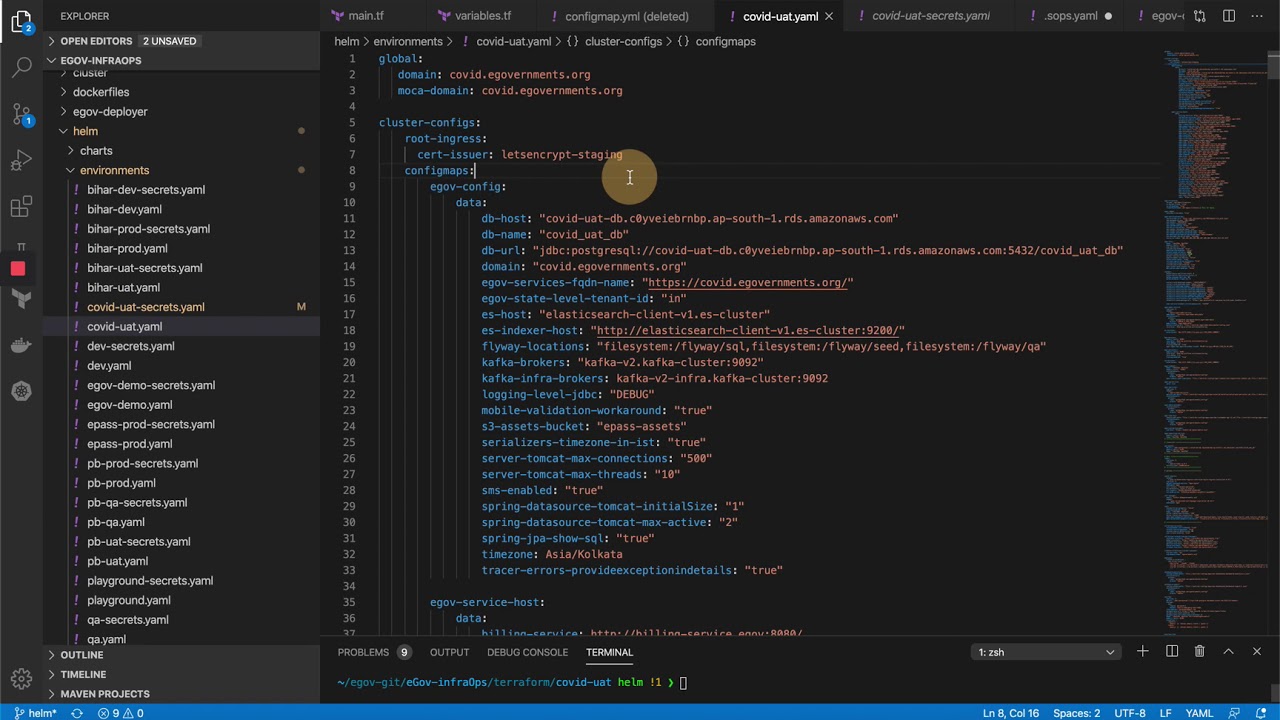Synchronize changes from the status bar
This screenshot has width=1280, height=720.
(x=77, y=713)
